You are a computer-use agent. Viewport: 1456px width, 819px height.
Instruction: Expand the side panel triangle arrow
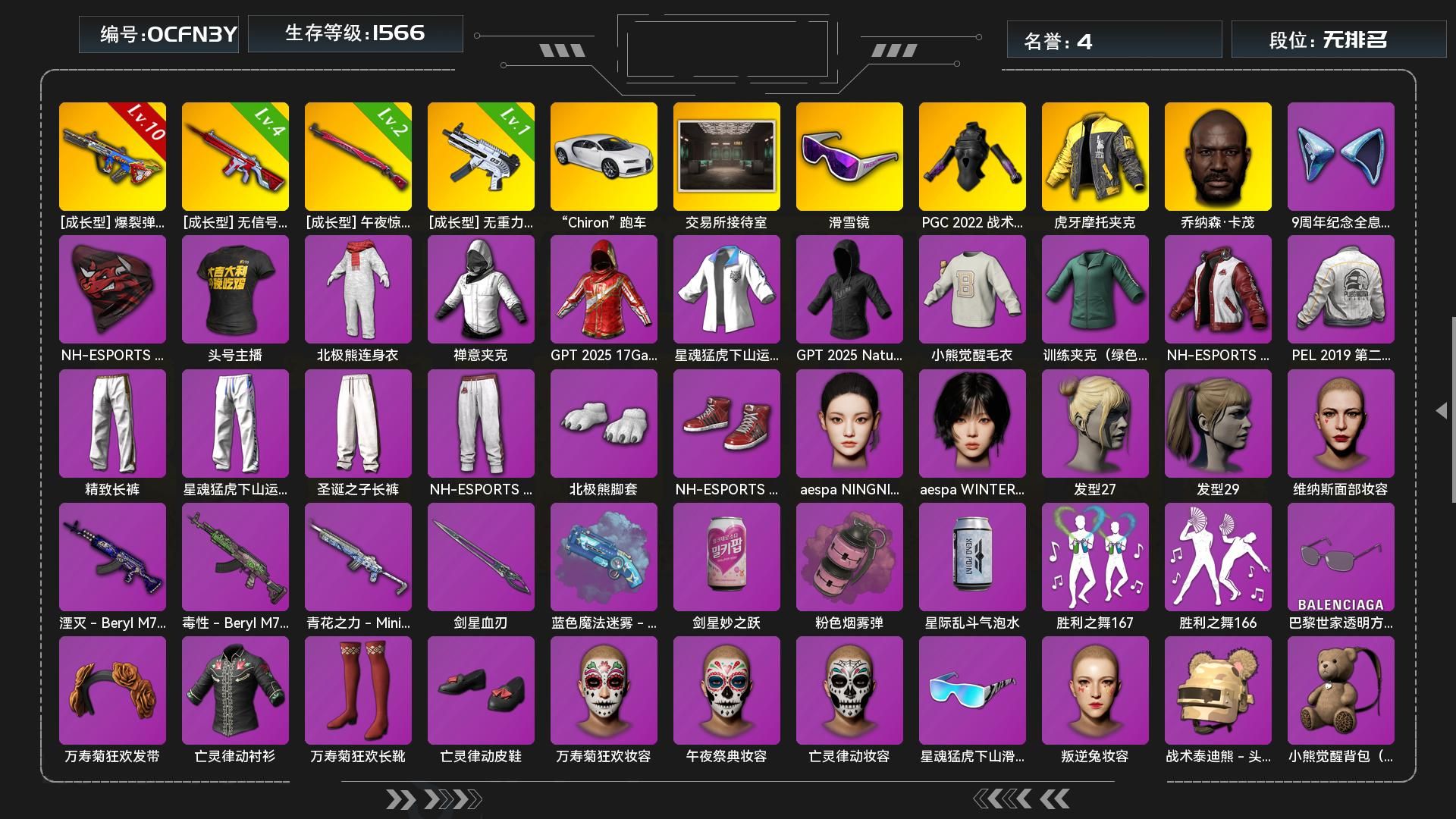coord(1442,410)
